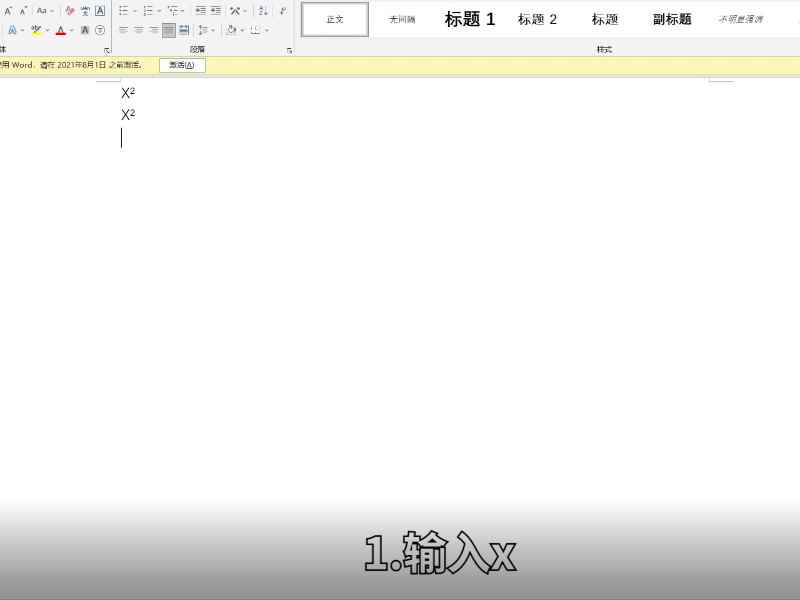This screenshot has width=800, height=600.
Task: Open the Font dialog launcher arrow
Action: tap(108, 50)
